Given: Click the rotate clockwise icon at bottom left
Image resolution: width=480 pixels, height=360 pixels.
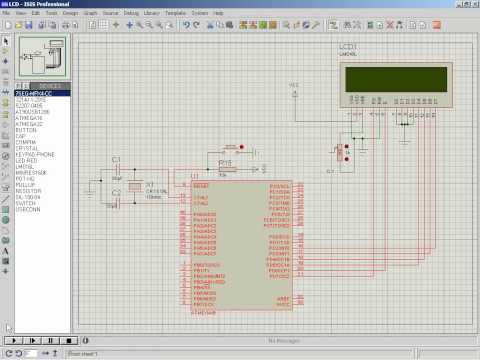Looking at the screenshot, I should point(9,353).
